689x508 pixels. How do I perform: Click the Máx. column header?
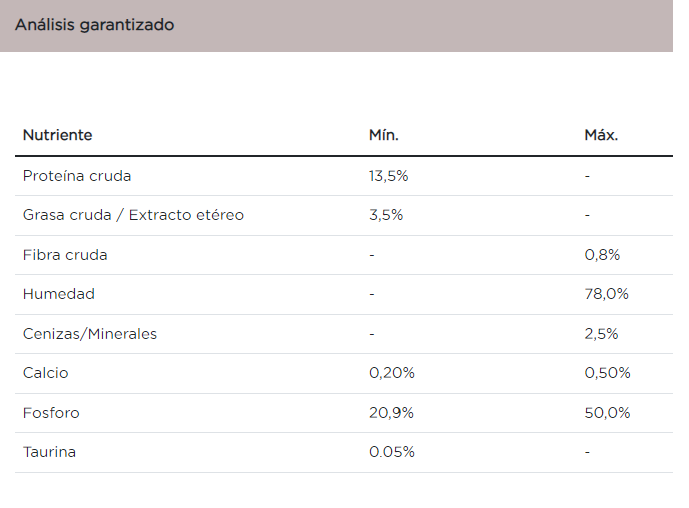601,135
